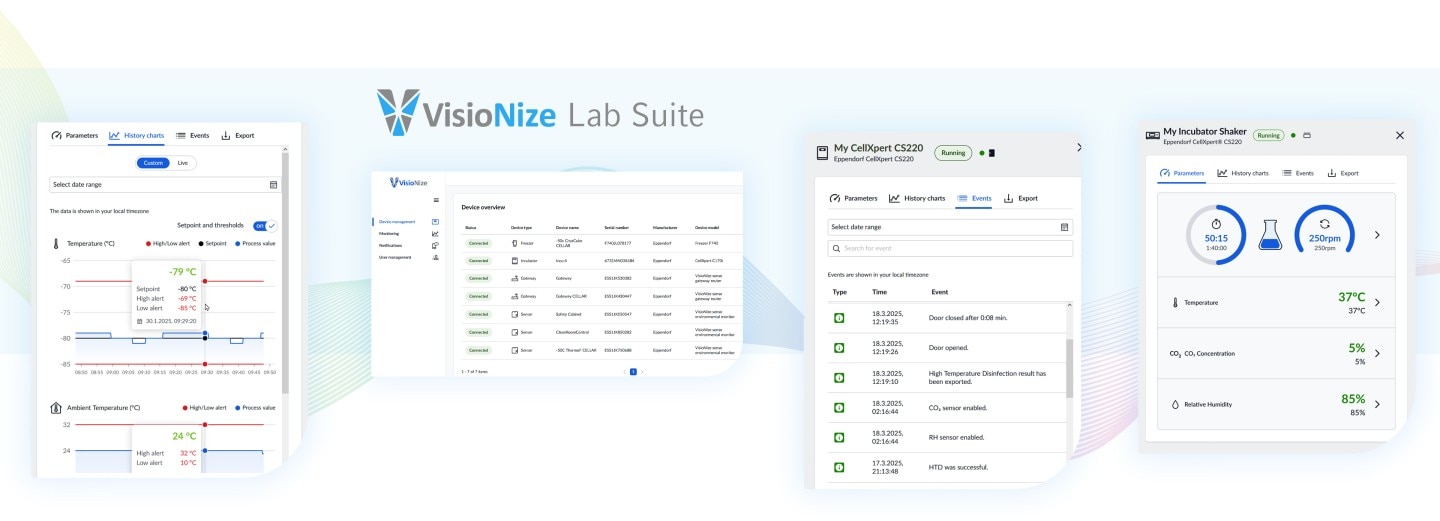Click the Device management sidebar icon

435,221
